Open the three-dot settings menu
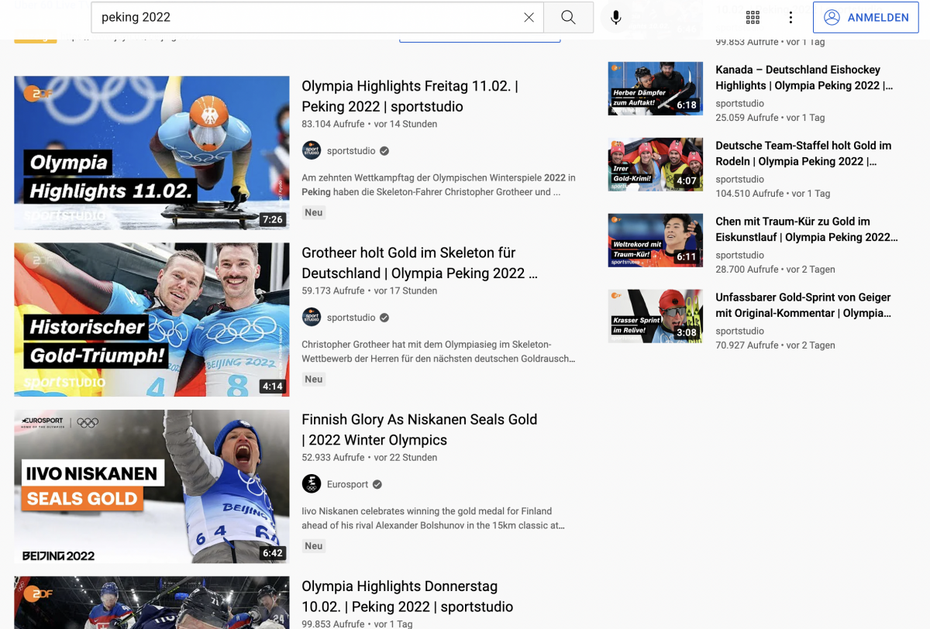The height and width of the screenshot is (629, 930). click(x=790, y=18)
